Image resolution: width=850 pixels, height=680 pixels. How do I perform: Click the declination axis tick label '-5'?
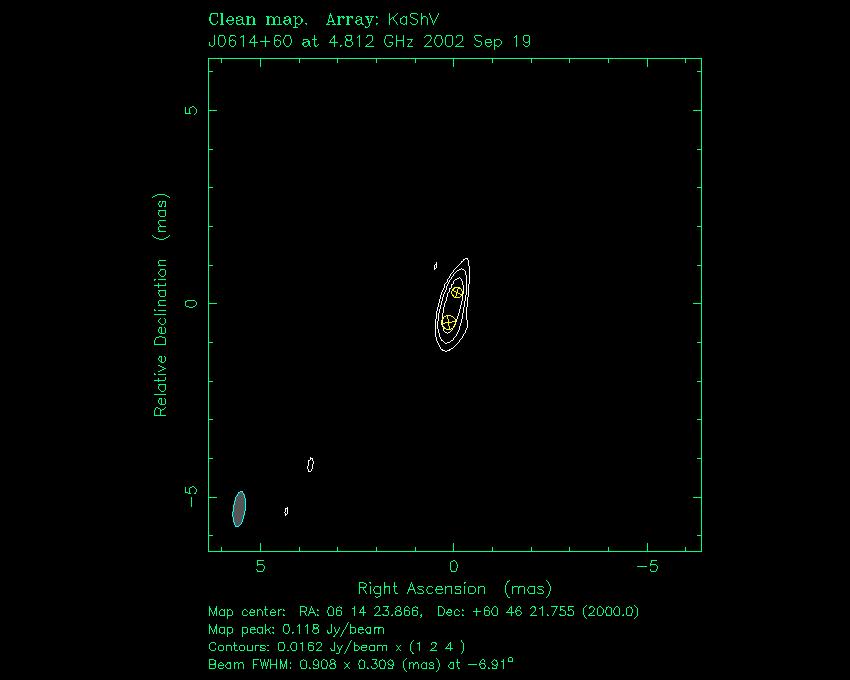pyautogui.click(x=192, y=497)
